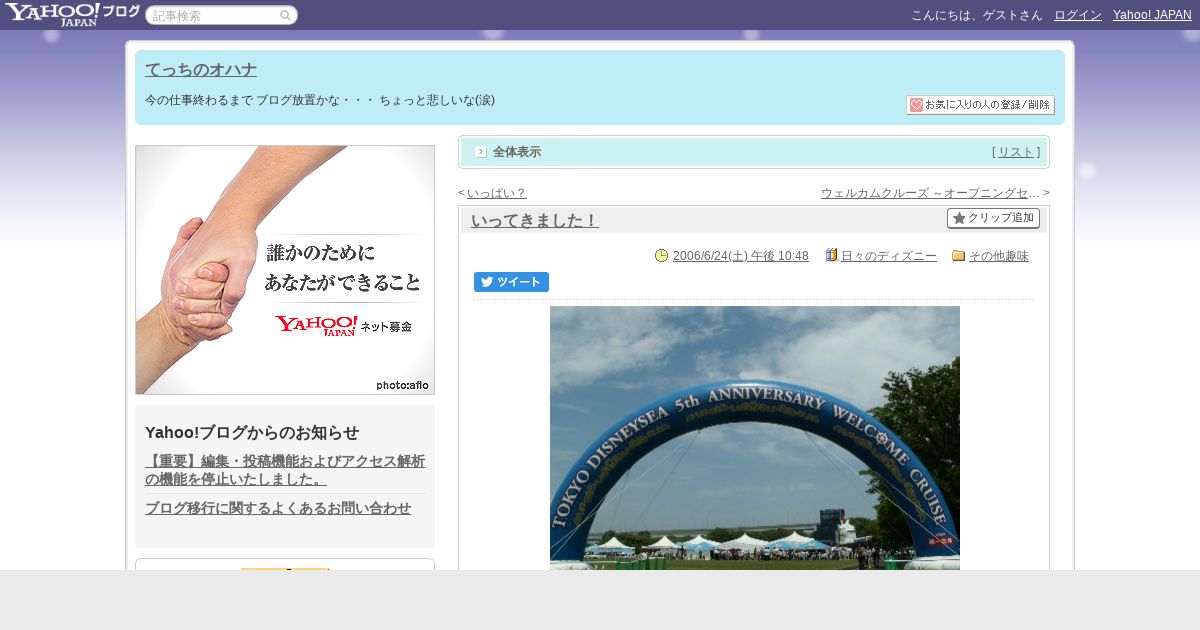Click book icon beside 日々のディズニー

tap(831, 255)
